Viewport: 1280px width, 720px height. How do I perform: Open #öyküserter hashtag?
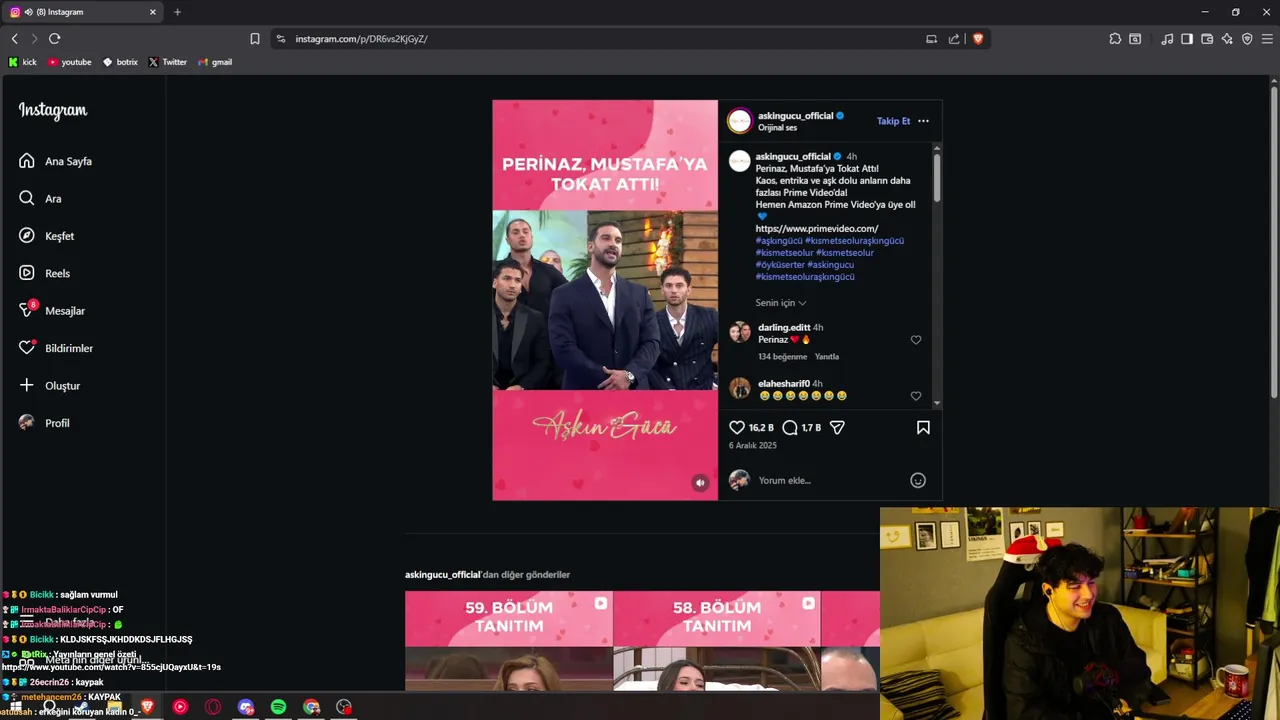[x=779, y=265]
